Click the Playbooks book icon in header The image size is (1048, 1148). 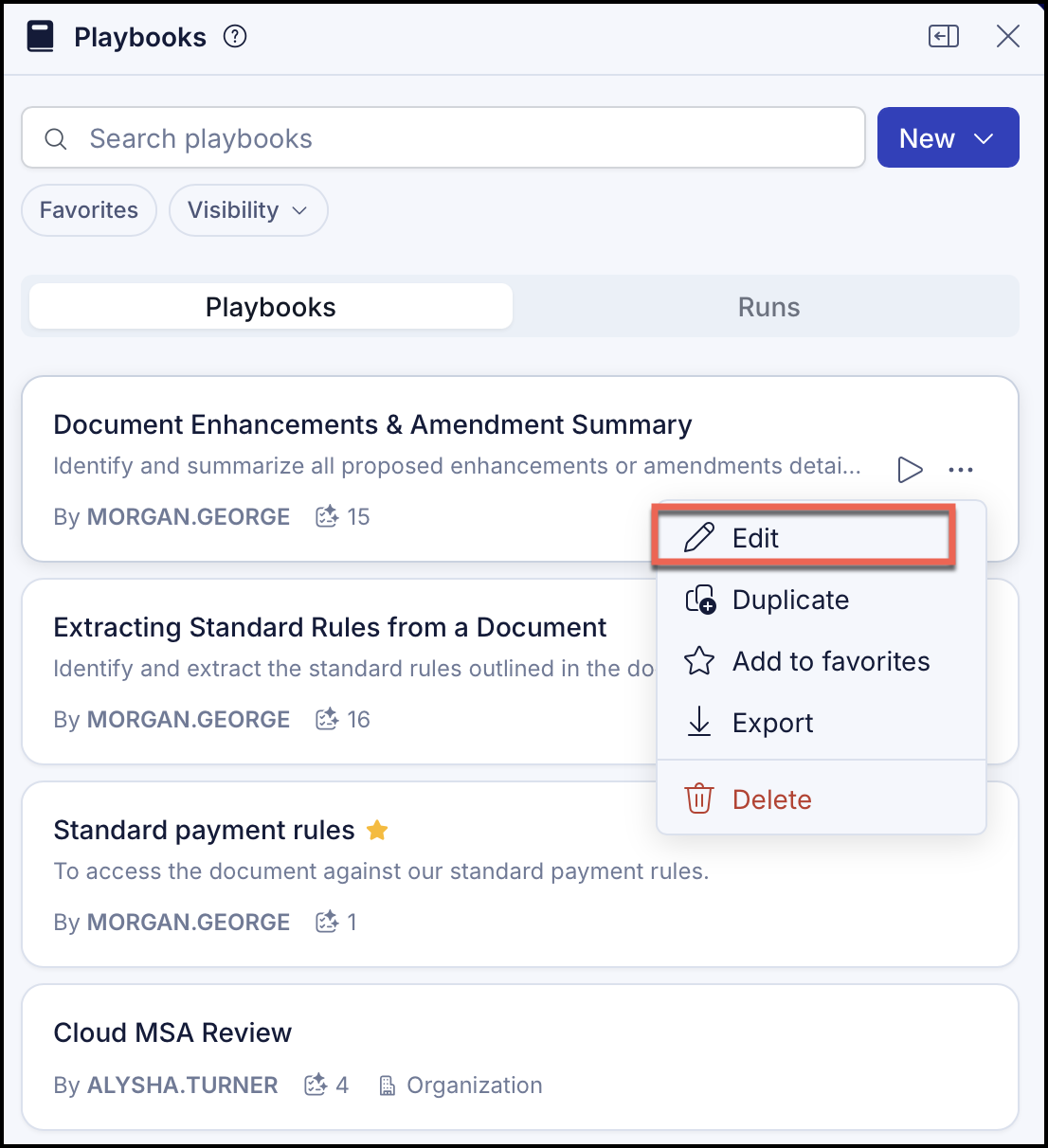tap(40, 36)
